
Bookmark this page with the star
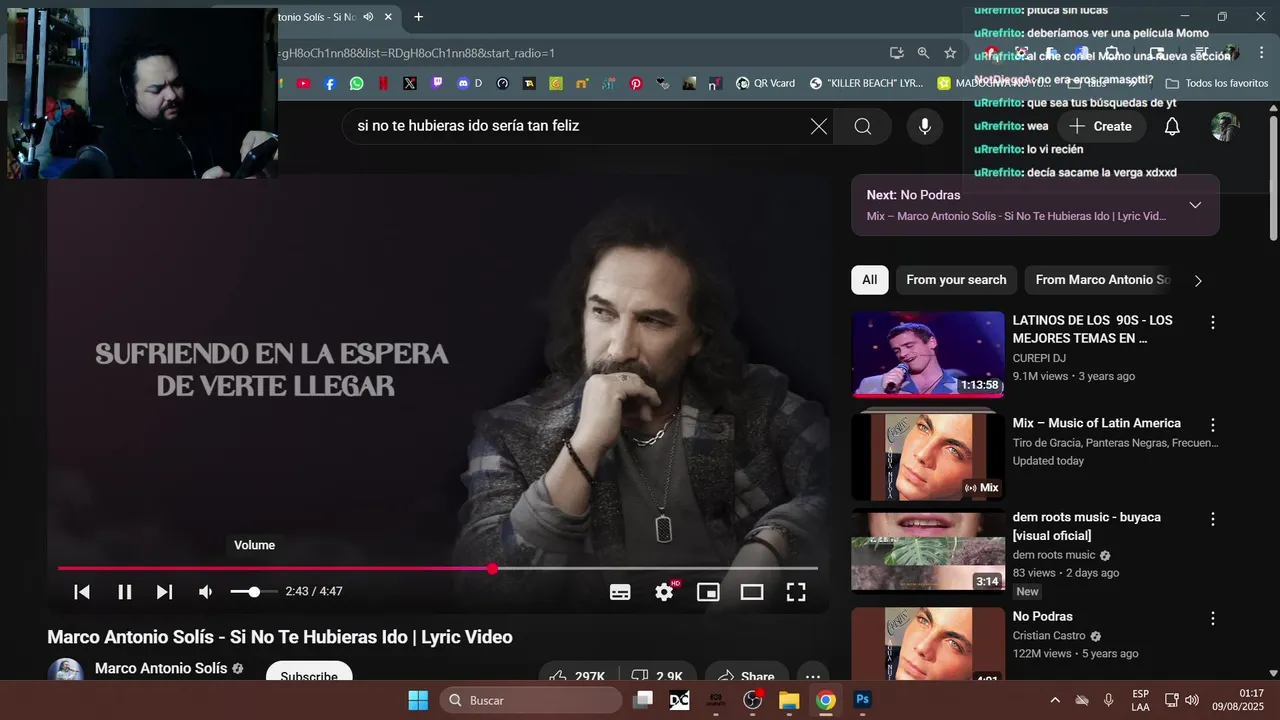950,53
